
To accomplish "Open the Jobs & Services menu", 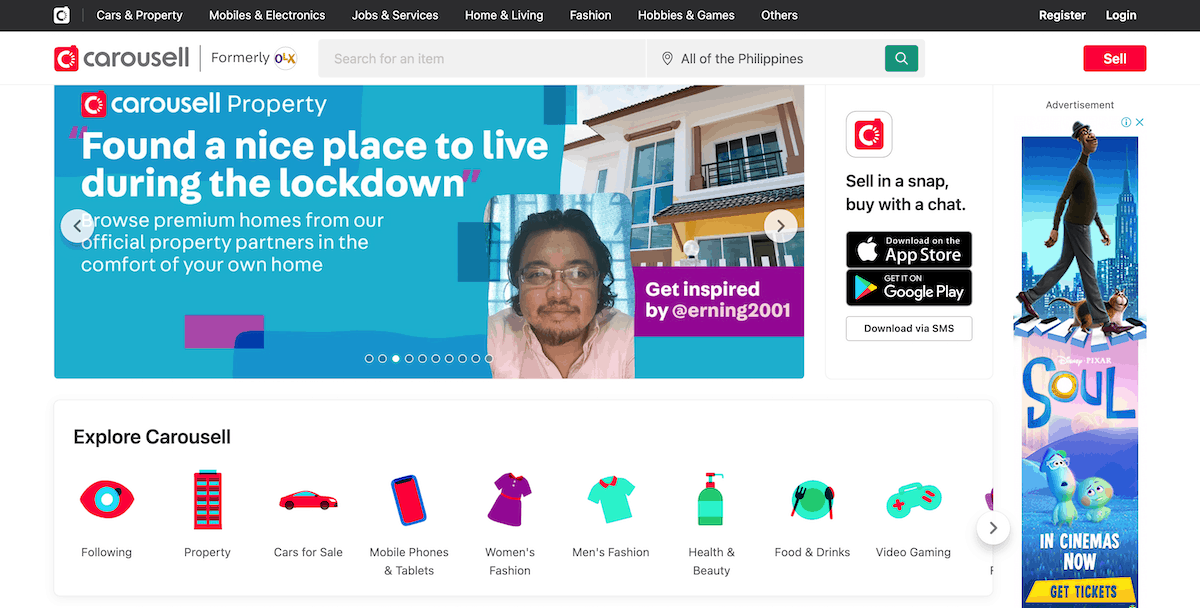I will click(395, 15).
